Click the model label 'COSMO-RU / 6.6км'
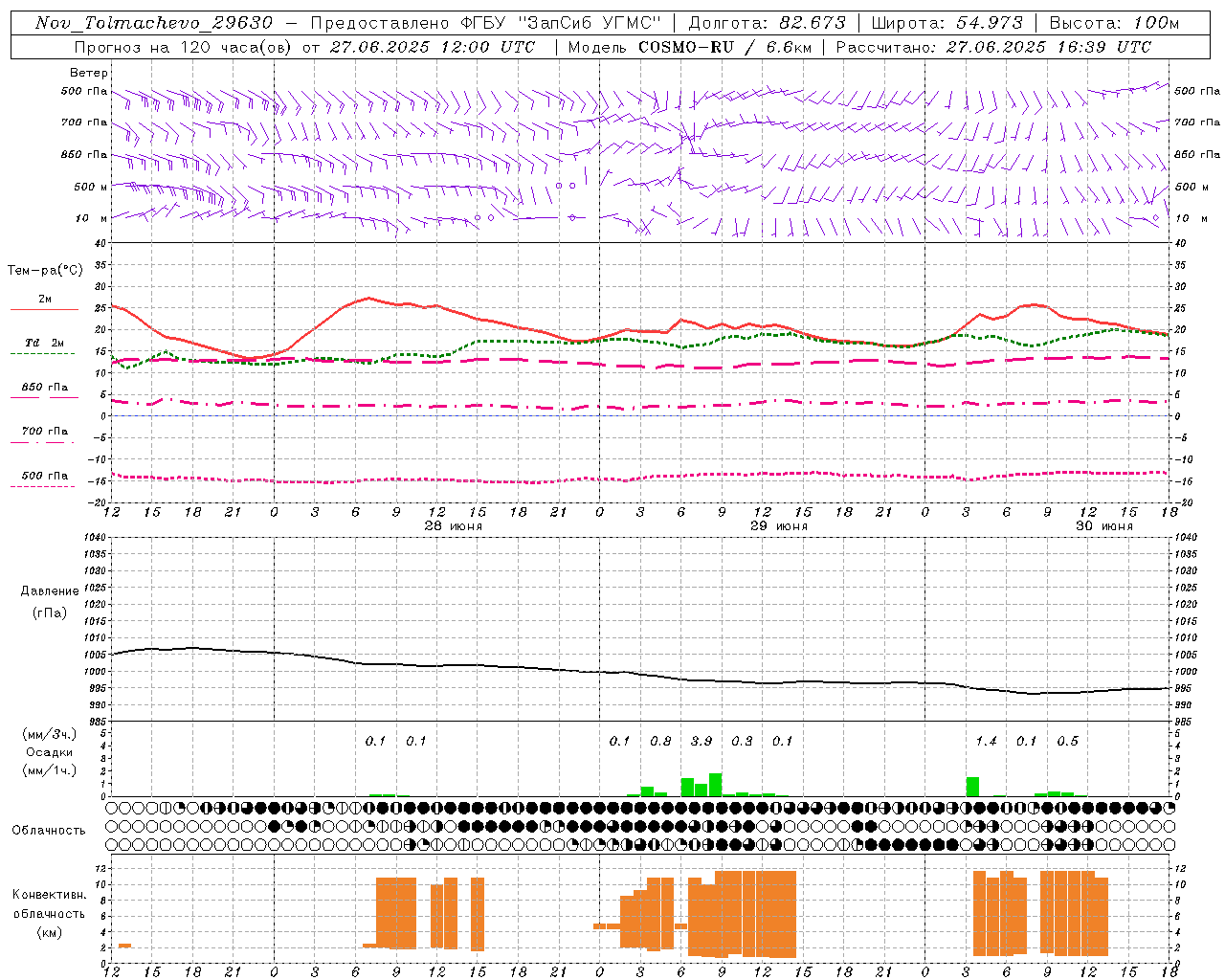 (725, 47)
